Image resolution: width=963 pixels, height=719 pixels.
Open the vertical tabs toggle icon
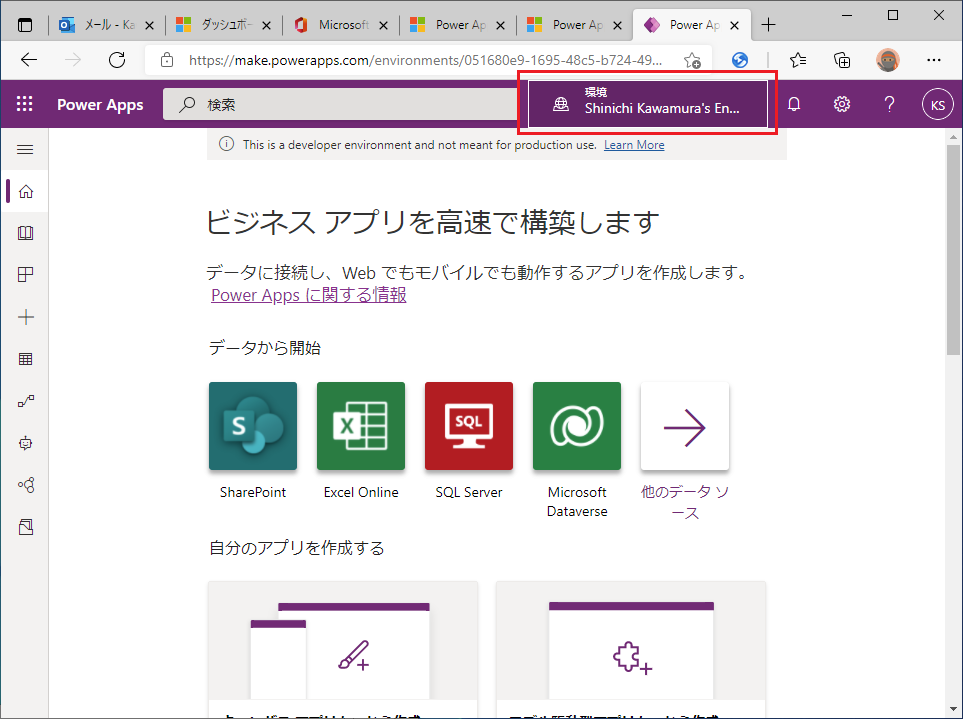[x=25, y=25]
